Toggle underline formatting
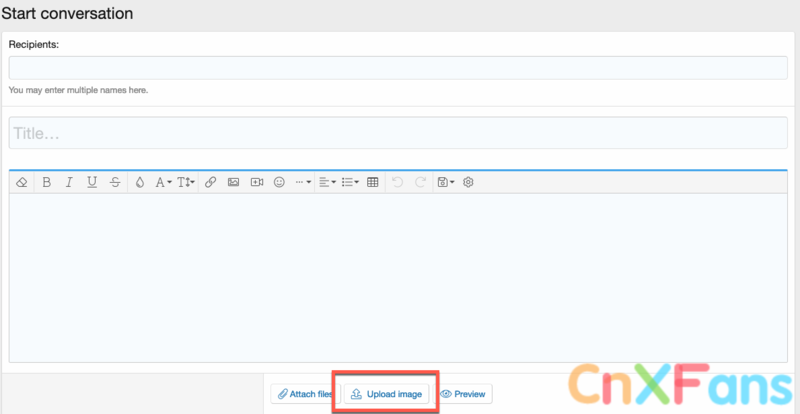The image size is (800, 414). [x=92, y=182]
